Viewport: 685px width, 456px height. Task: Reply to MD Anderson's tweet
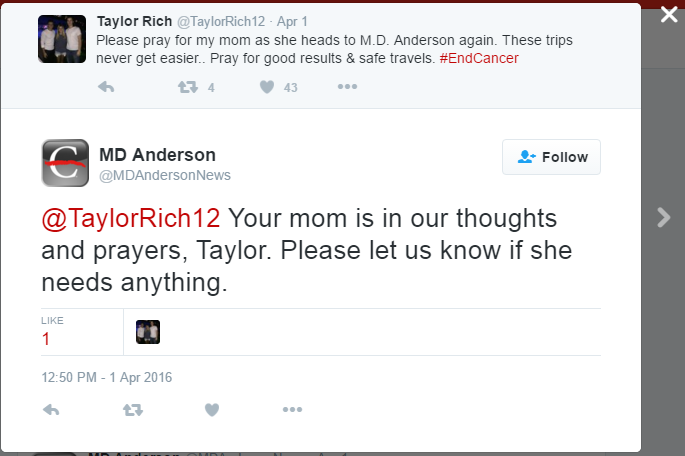point(52,409)
